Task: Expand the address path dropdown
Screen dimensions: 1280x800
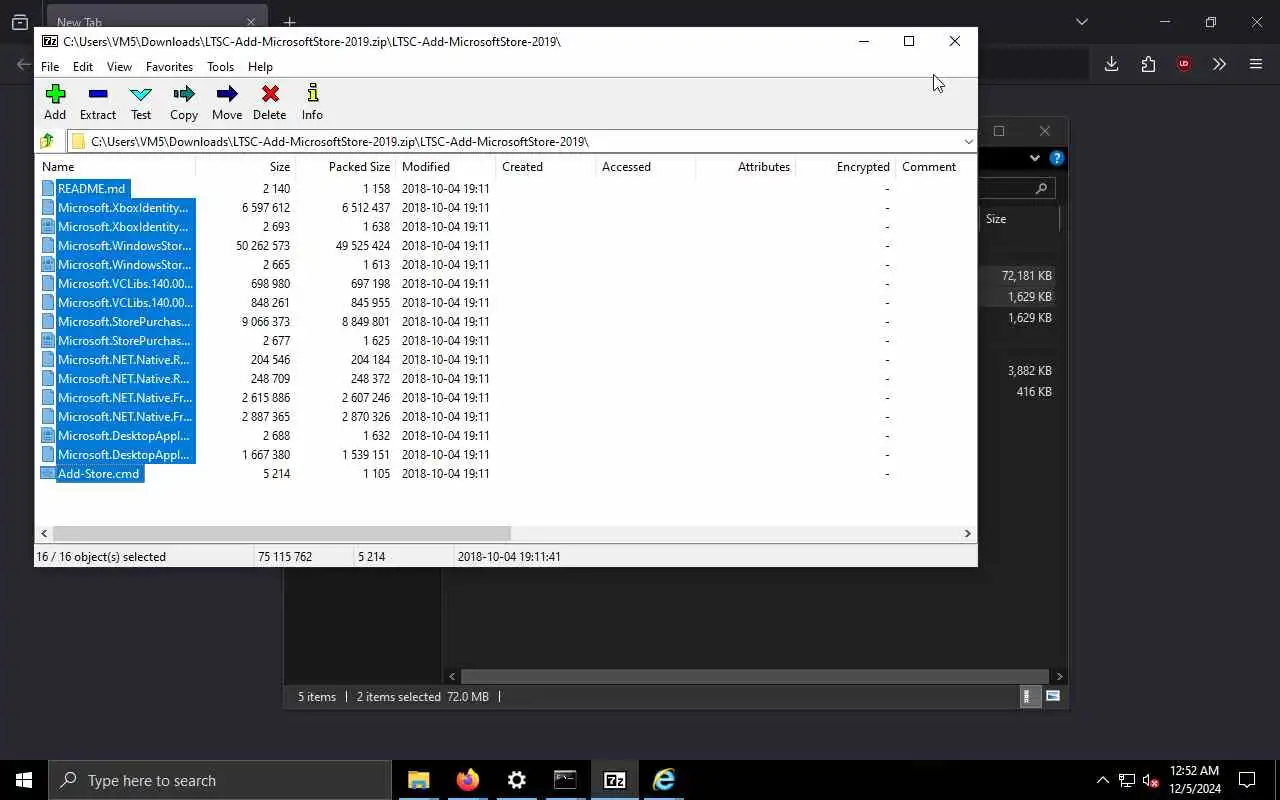Action: pos(968,141)
